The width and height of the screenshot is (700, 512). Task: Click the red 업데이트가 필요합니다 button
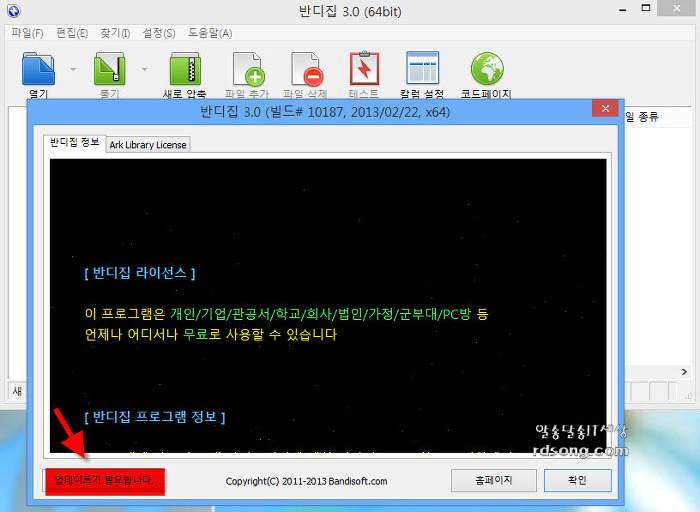coord(104,480)
